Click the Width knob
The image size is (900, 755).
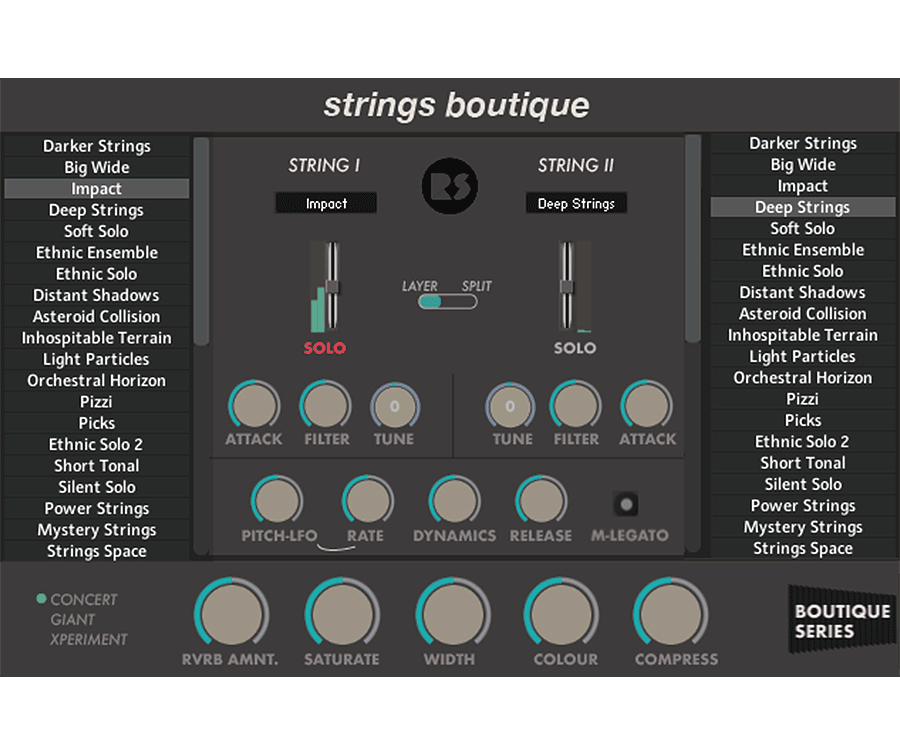click(453, 614)
